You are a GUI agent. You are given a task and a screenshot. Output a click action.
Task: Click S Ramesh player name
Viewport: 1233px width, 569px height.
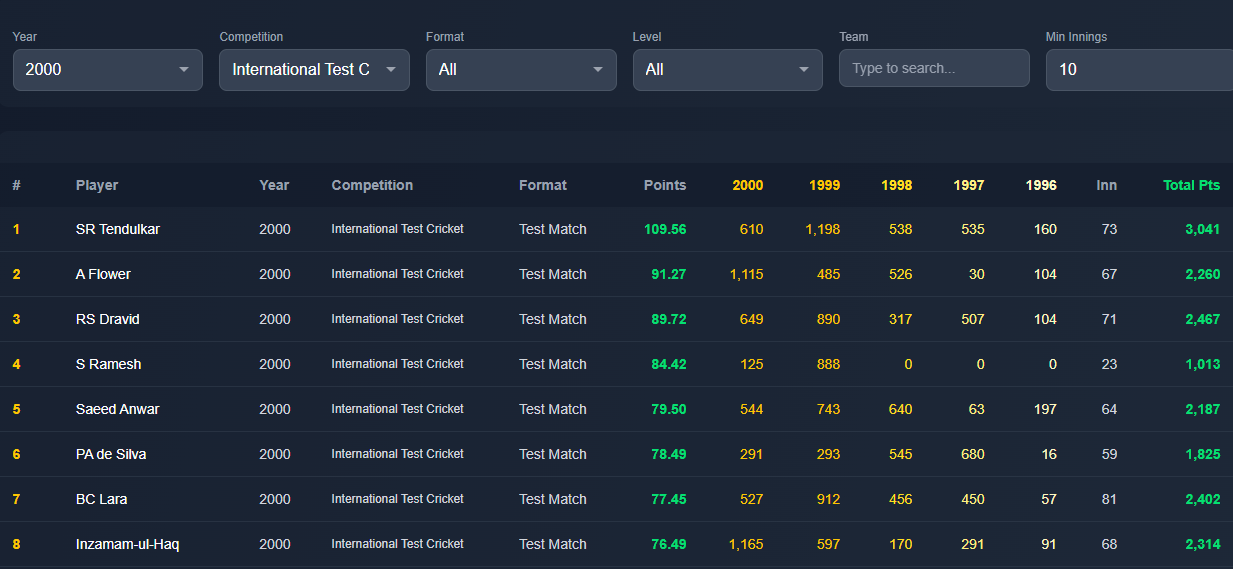108,364
